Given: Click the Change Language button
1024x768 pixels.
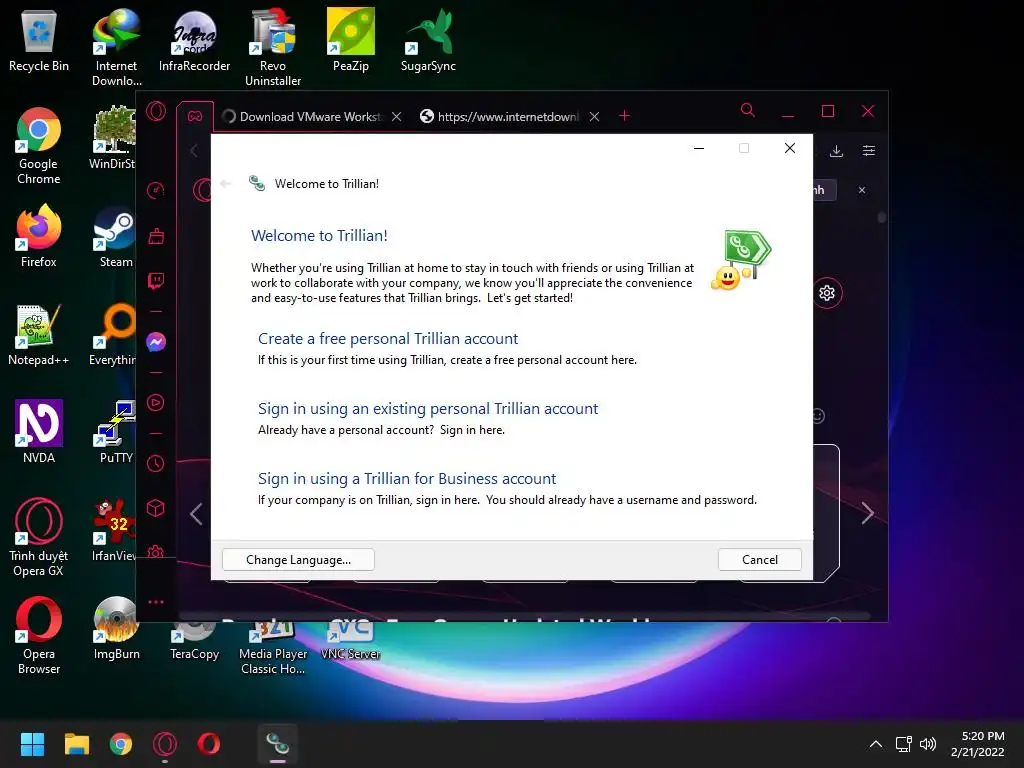Looking at the screenshot, I should point(298,560).
